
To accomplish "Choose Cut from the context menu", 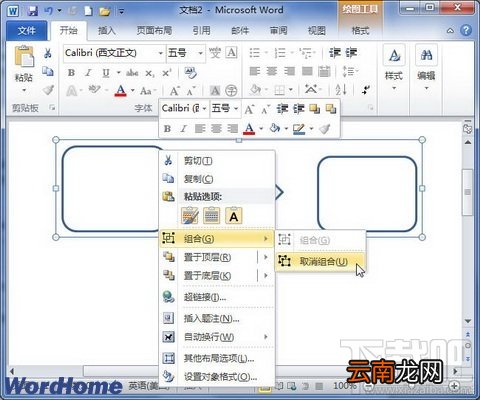I will [x=217, y=161].
